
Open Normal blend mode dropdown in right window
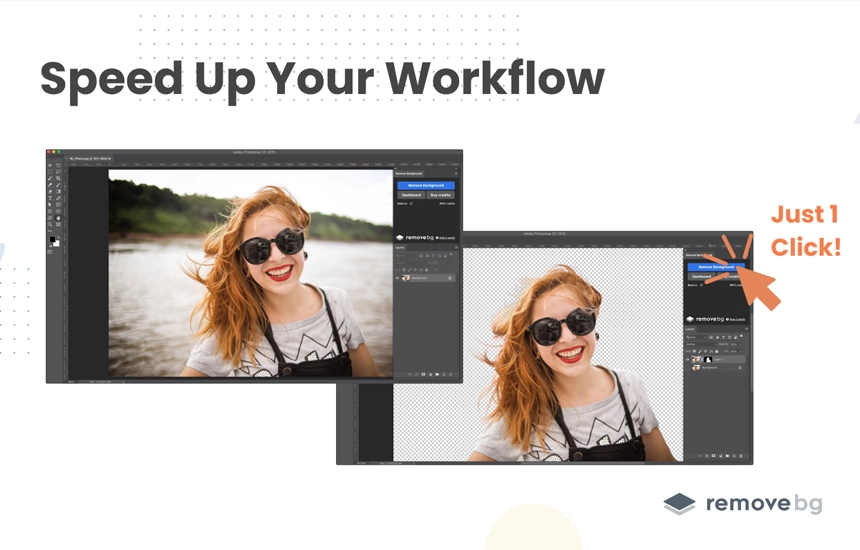coord(701,344)
